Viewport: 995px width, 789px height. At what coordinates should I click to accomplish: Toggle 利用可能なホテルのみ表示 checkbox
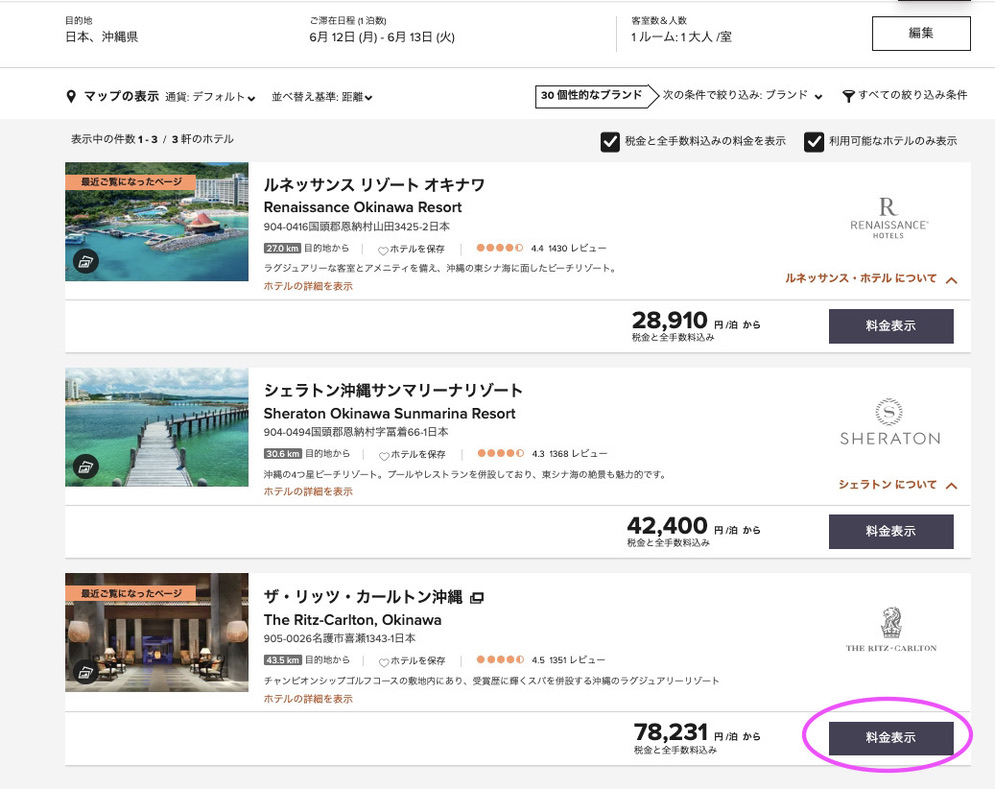tap(814, 142)
